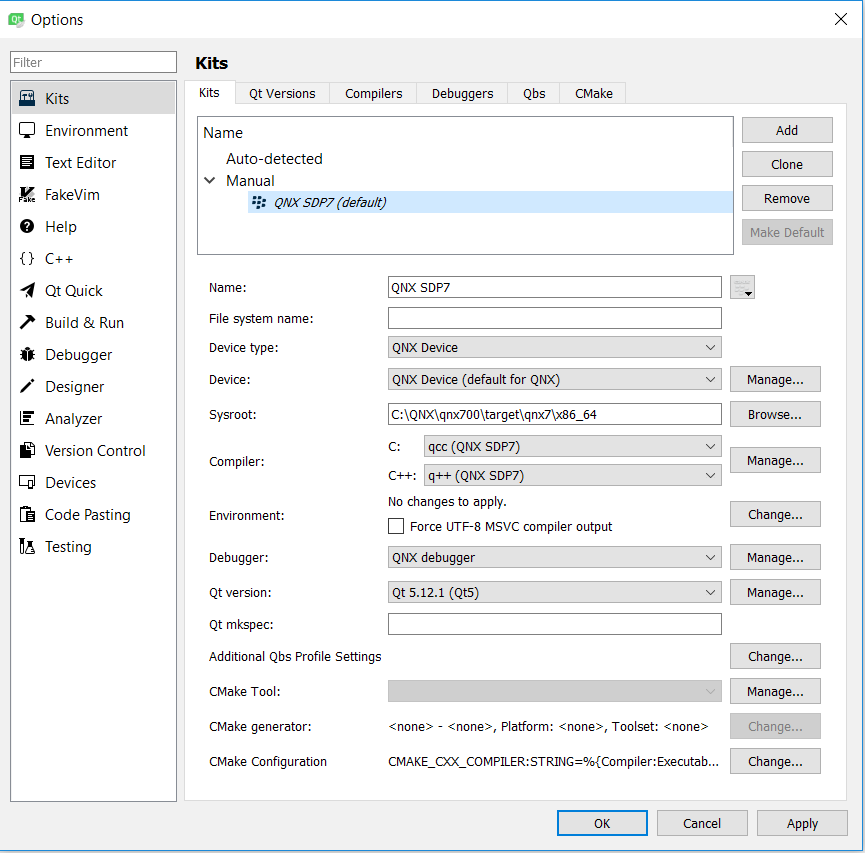Open Help settings question-mark icon
The image size is (865, 853).
(27, 226)
